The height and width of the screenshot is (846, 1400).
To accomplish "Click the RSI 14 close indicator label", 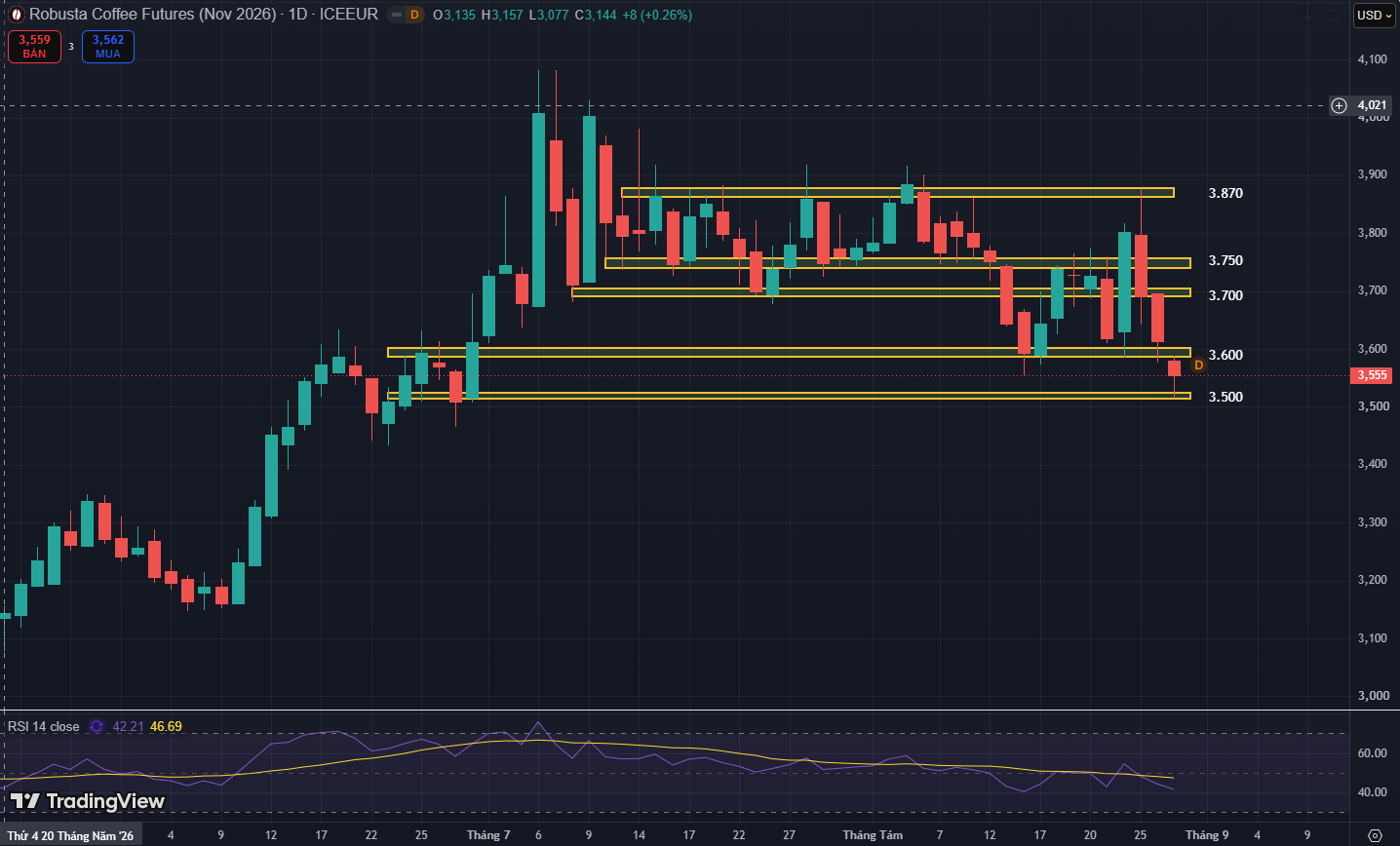I will coord(44,726).
